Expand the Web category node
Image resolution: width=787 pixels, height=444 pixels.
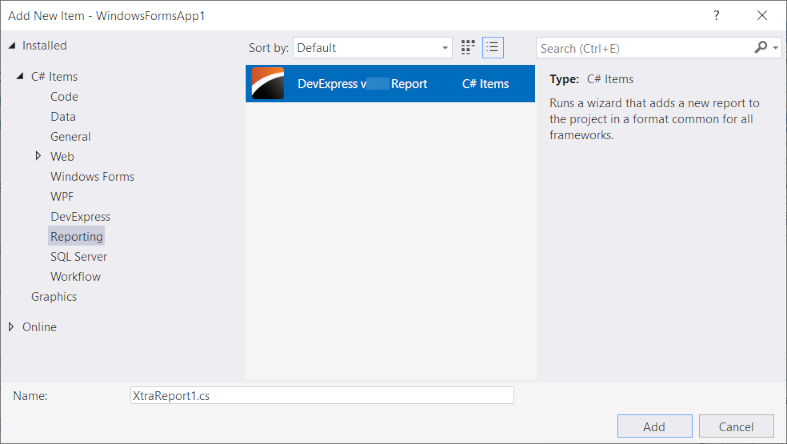click(38, 156)
